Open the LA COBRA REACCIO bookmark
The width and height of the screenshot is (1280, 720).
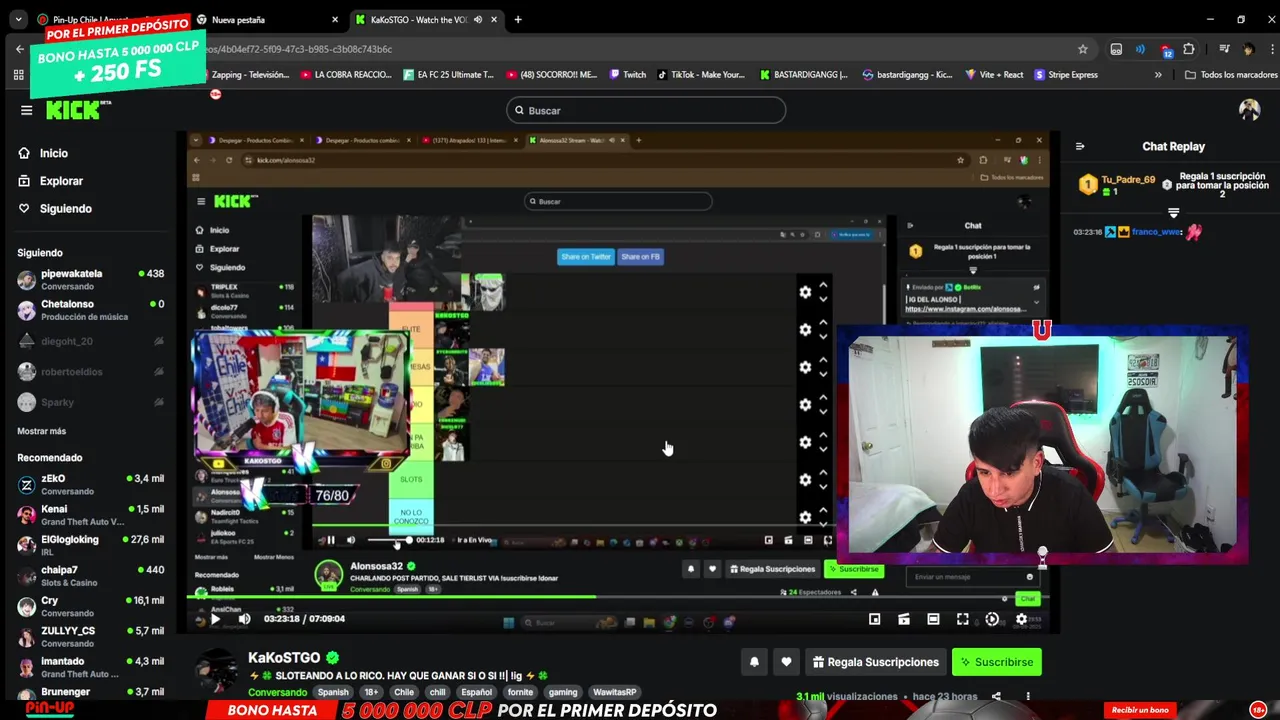pos(346,75)
